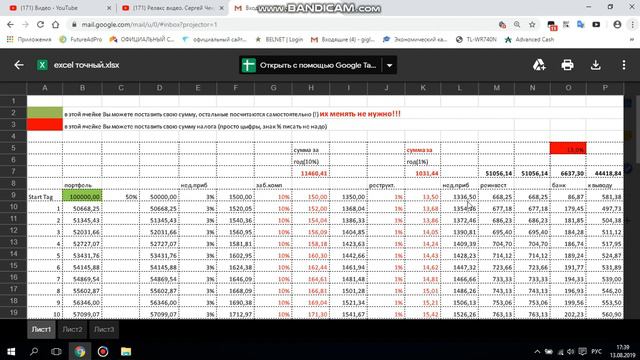Open the Chrome profile avatar
The width and height of the screenshot is (640, 360).
617,24
